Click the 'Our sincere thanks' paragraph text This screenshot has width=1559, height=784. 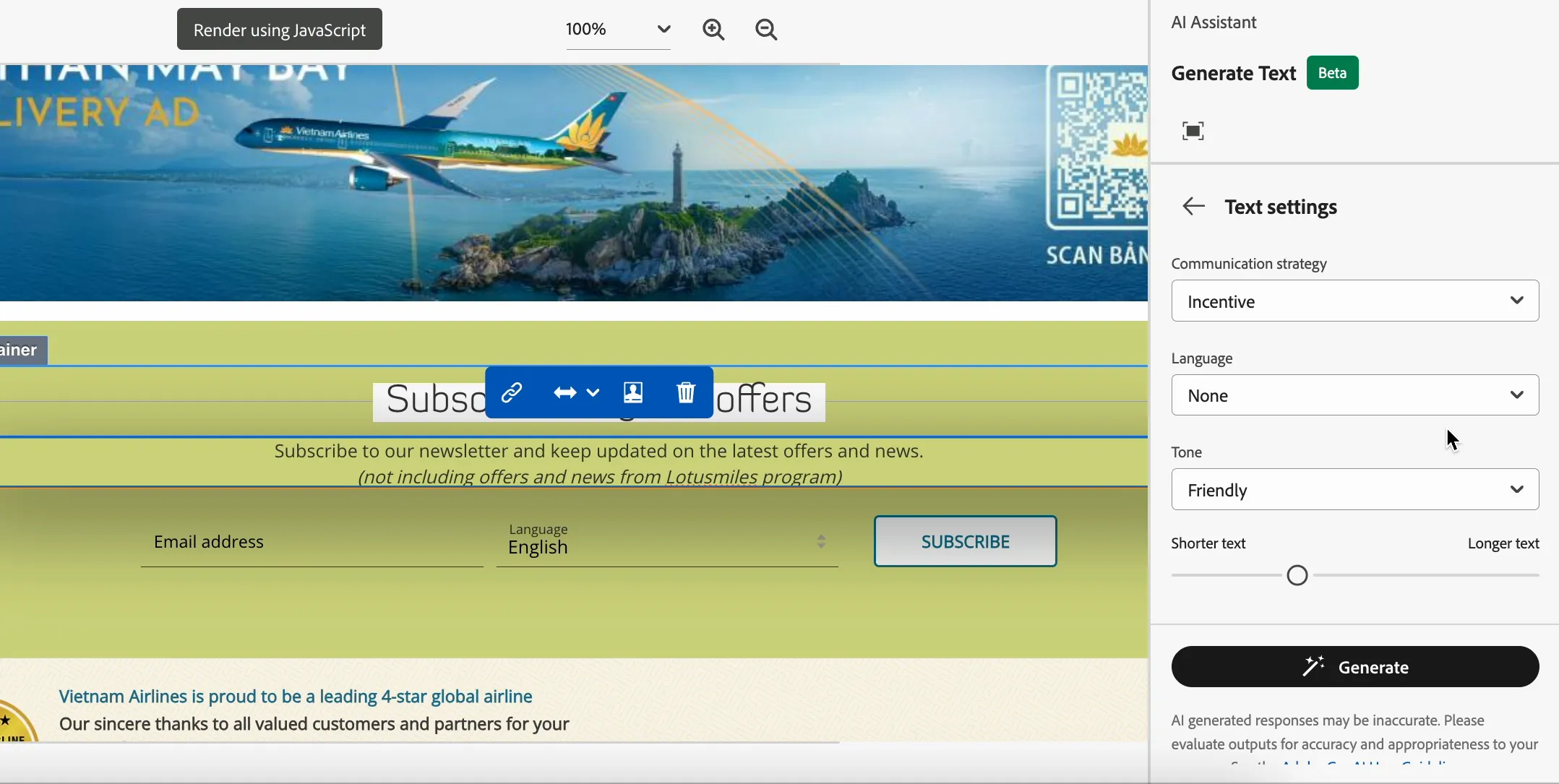point(314,724)
